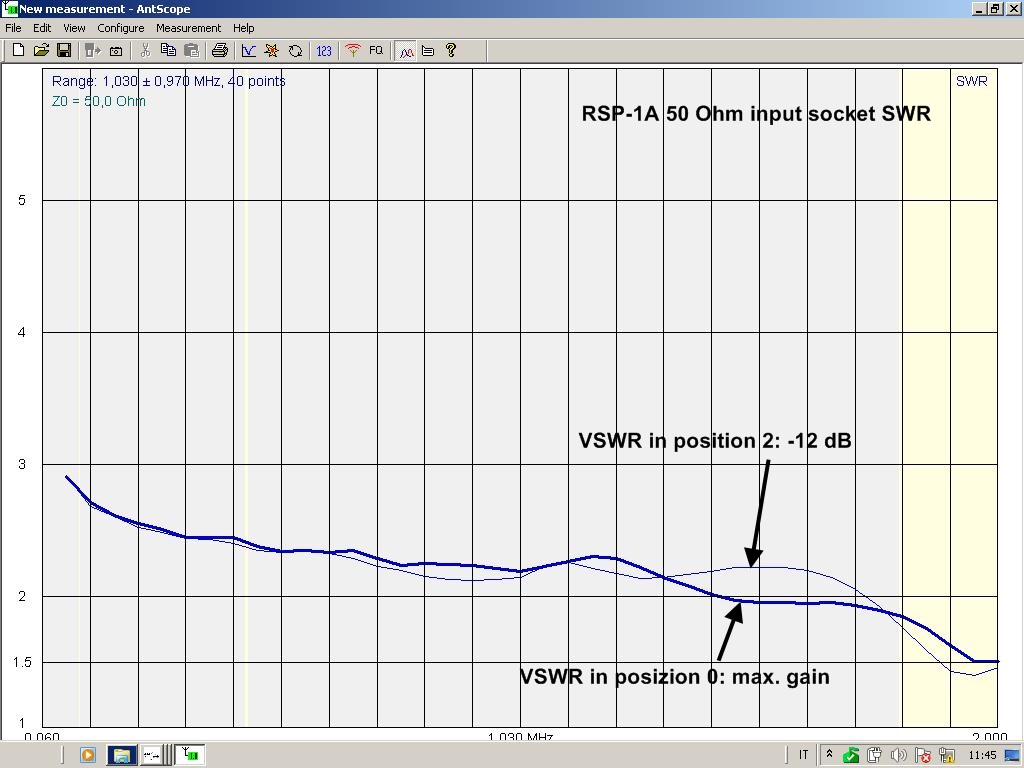Click the show desktop monitor tray icon

[x=1012, y=756]
